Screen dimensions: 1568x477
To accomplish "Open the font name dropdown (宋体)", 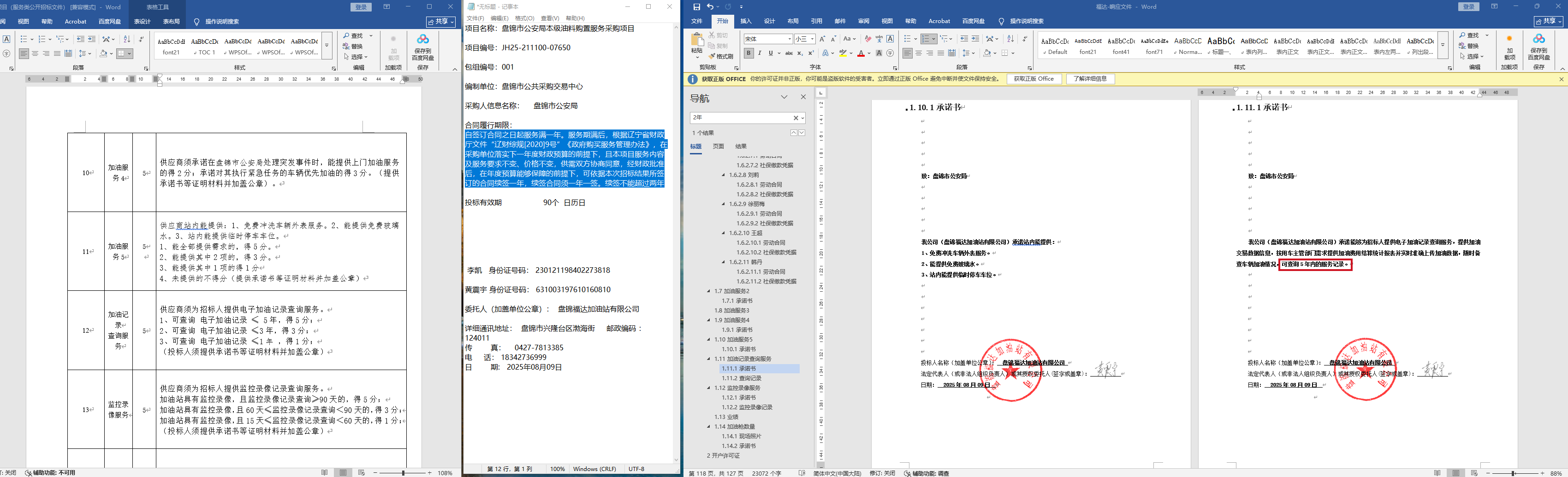I will click(x=790, y=39).
